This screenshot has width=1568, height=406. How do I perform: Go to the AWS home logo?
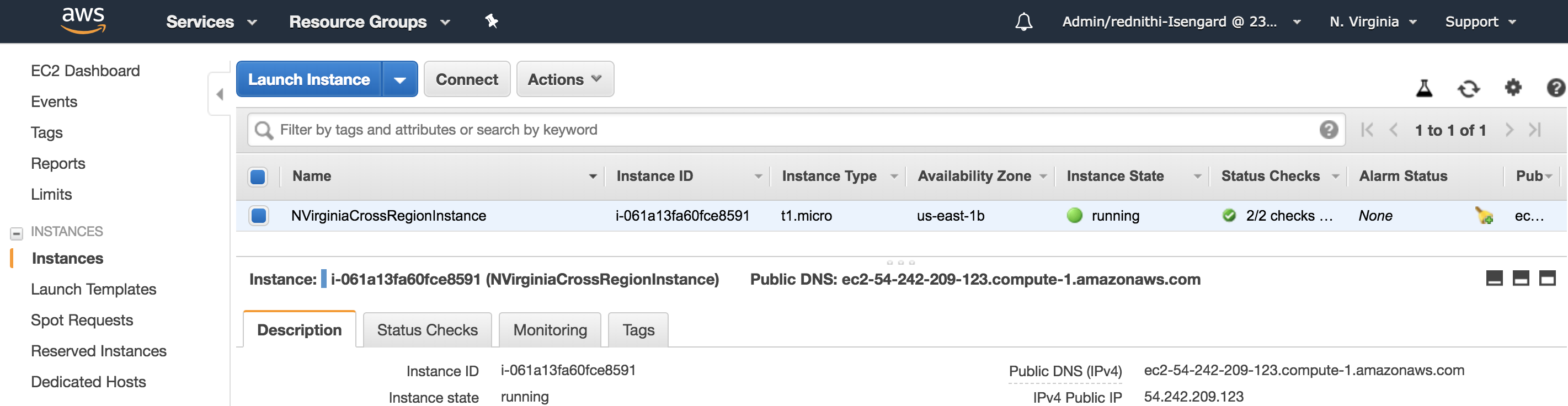point(83,21)
